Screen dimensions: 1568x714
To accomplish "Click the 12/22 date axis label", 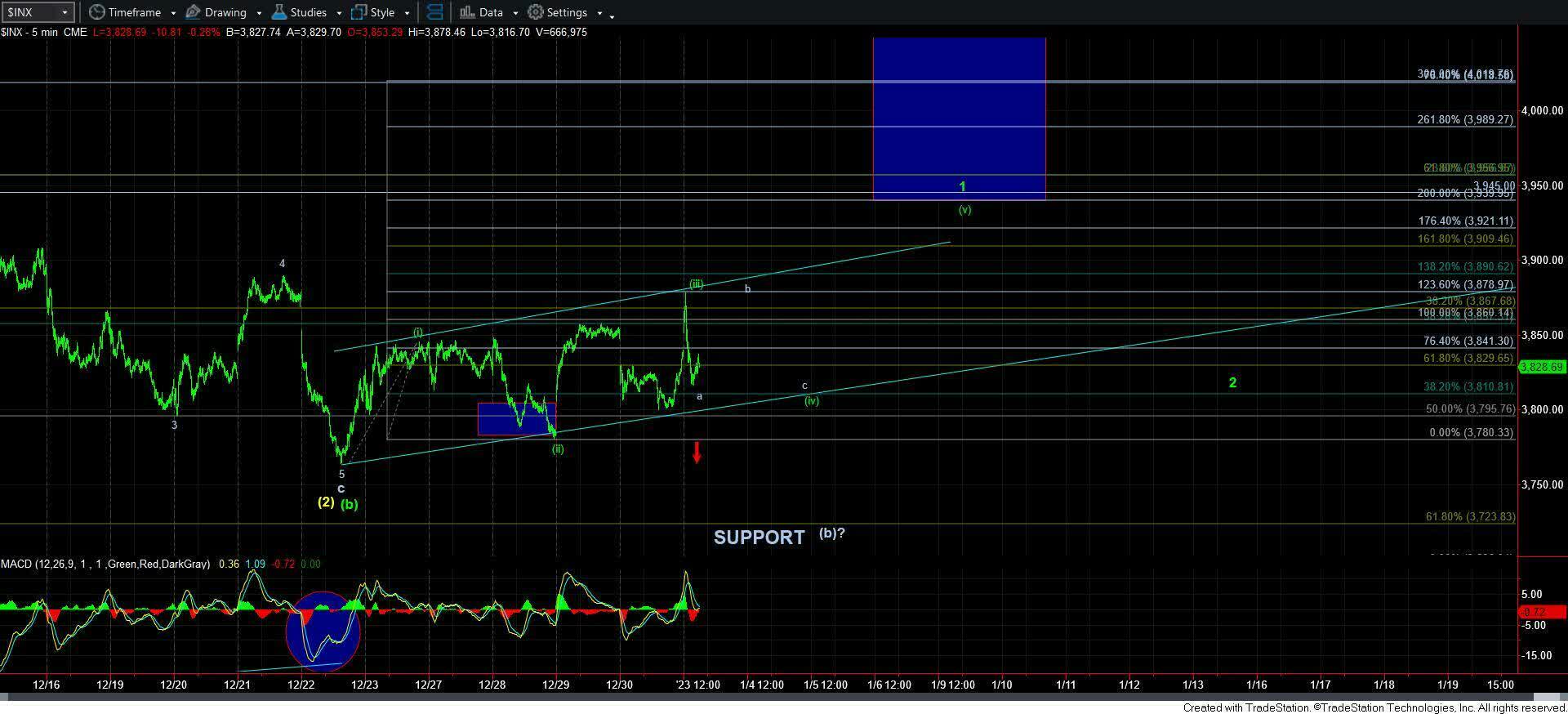I will pos(301,685).
